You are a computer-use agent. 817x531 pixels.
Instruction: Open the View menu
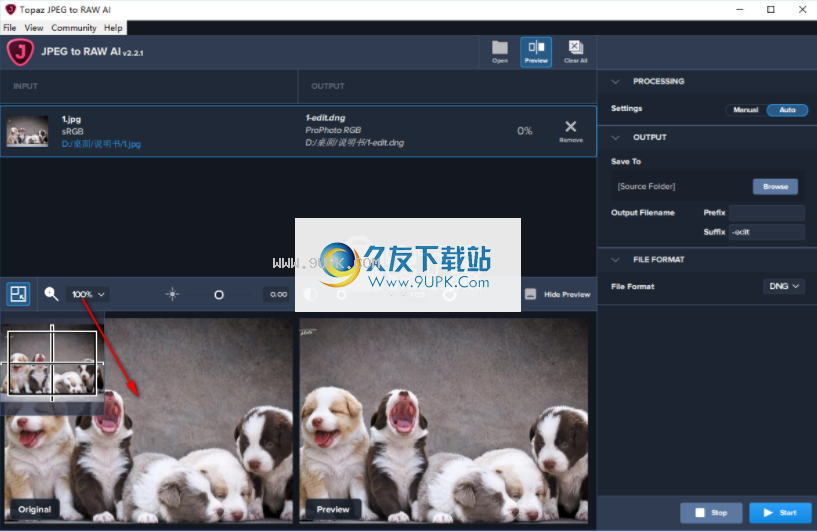(34, 28)
